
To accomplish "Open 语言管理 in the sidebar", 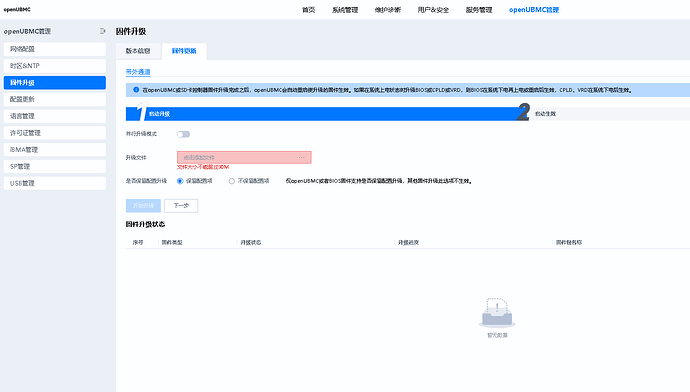I will [x=55, y=116].
